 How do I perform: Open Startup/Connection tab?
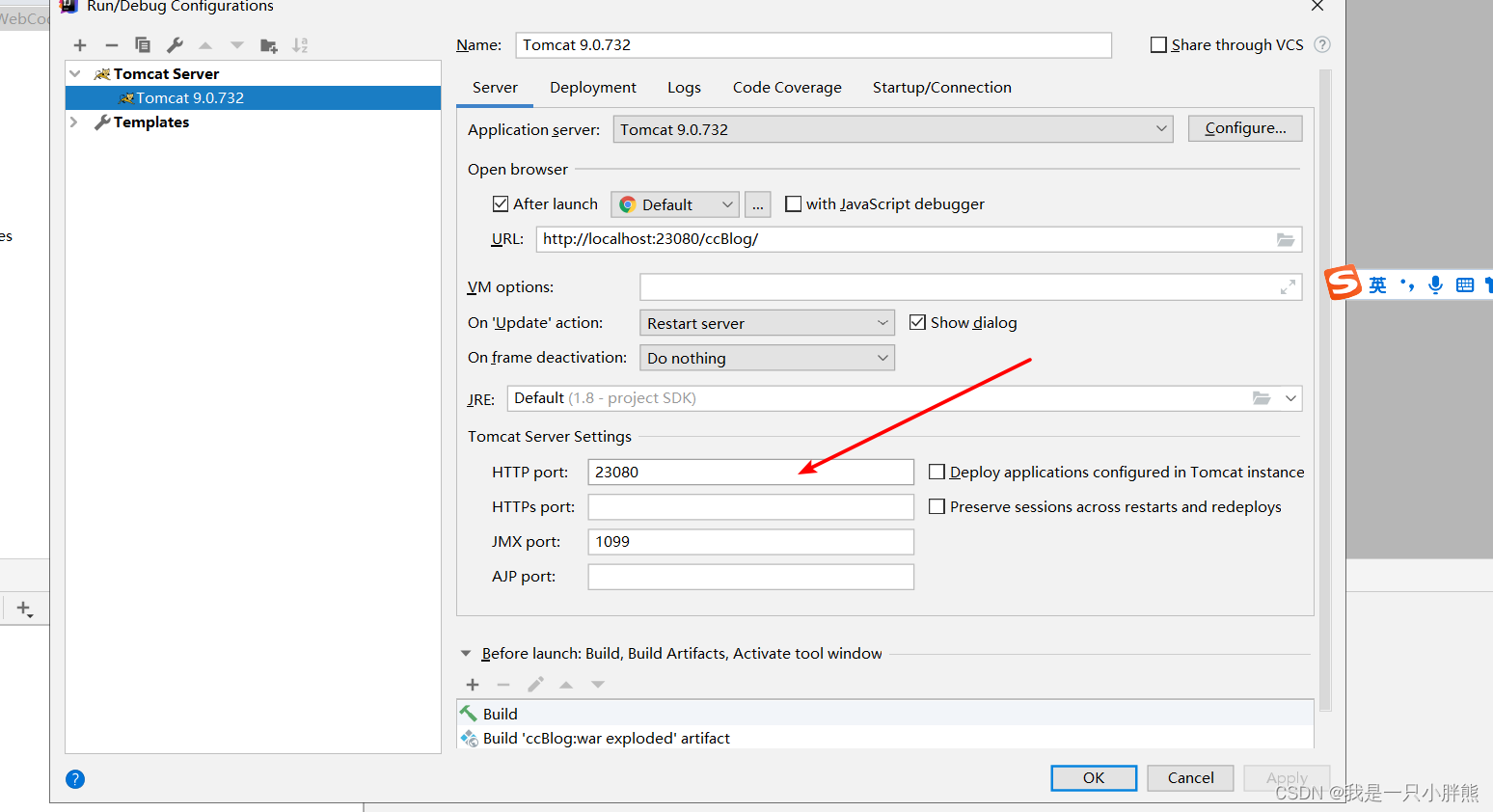(942, 88)
